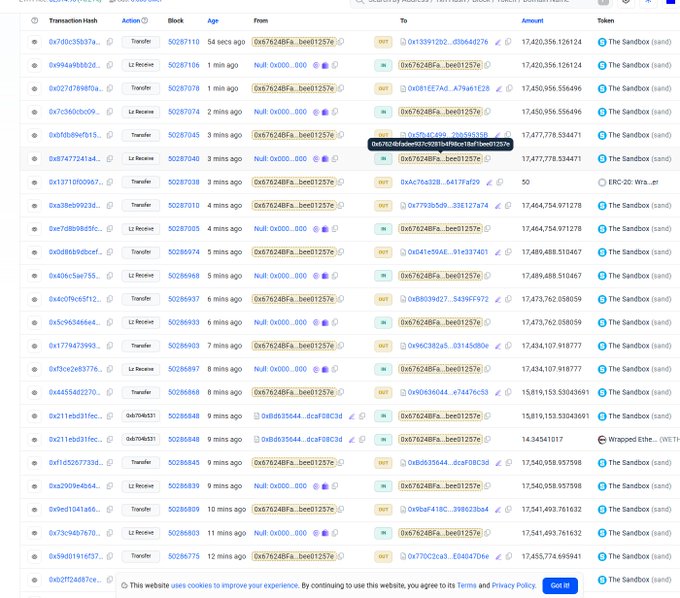Copy destination address 0x133912b2...d3b64d276
Image resolution: width=680 pixels, height=598 pixels.
(x=508, y=42)
